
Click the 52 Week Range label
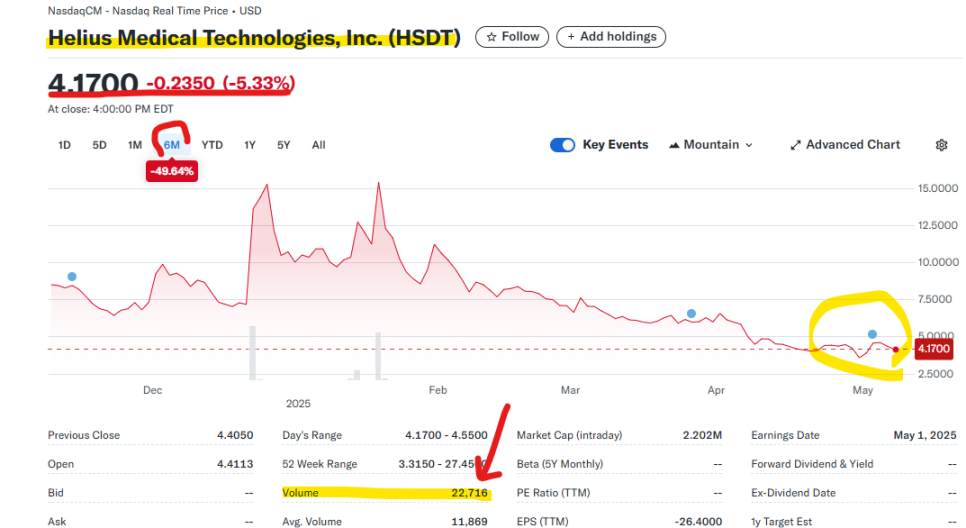[x=320, y=464]
